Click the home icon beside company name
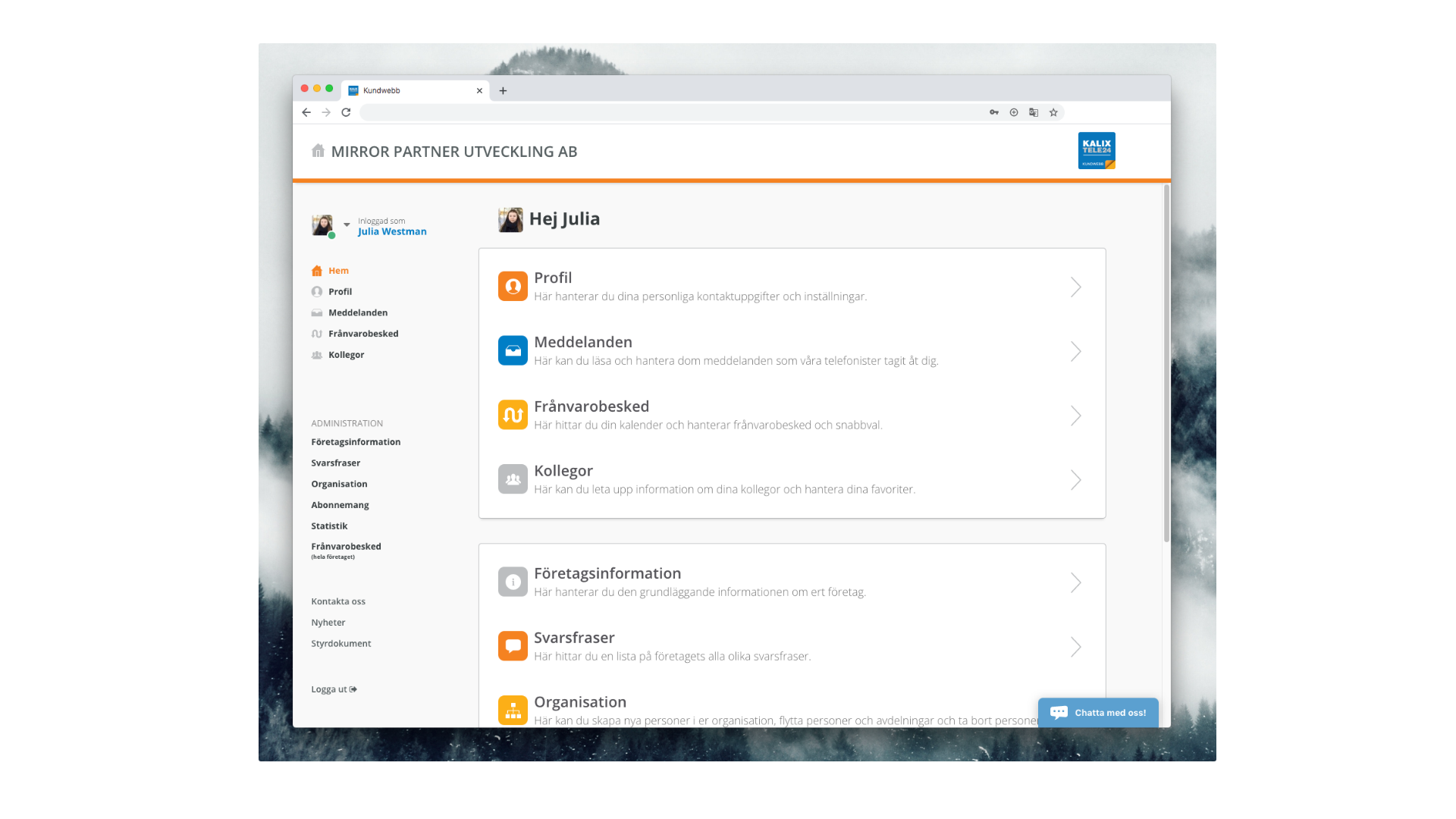The height and width of the screenshot is (819, 1456). pos(318,151)
